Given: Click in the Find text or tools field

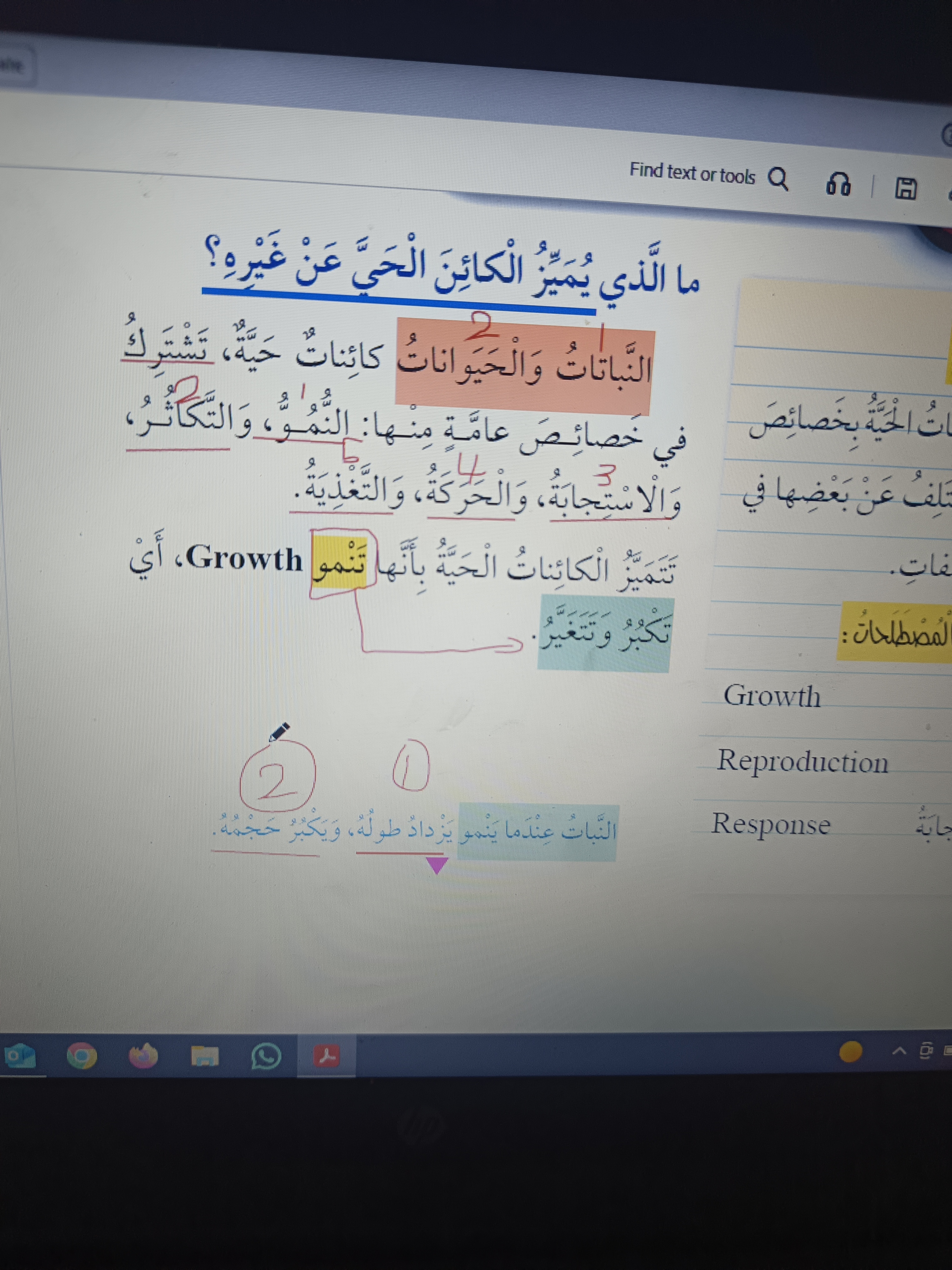Looking at the screenshot, I should tap(692, 172).
